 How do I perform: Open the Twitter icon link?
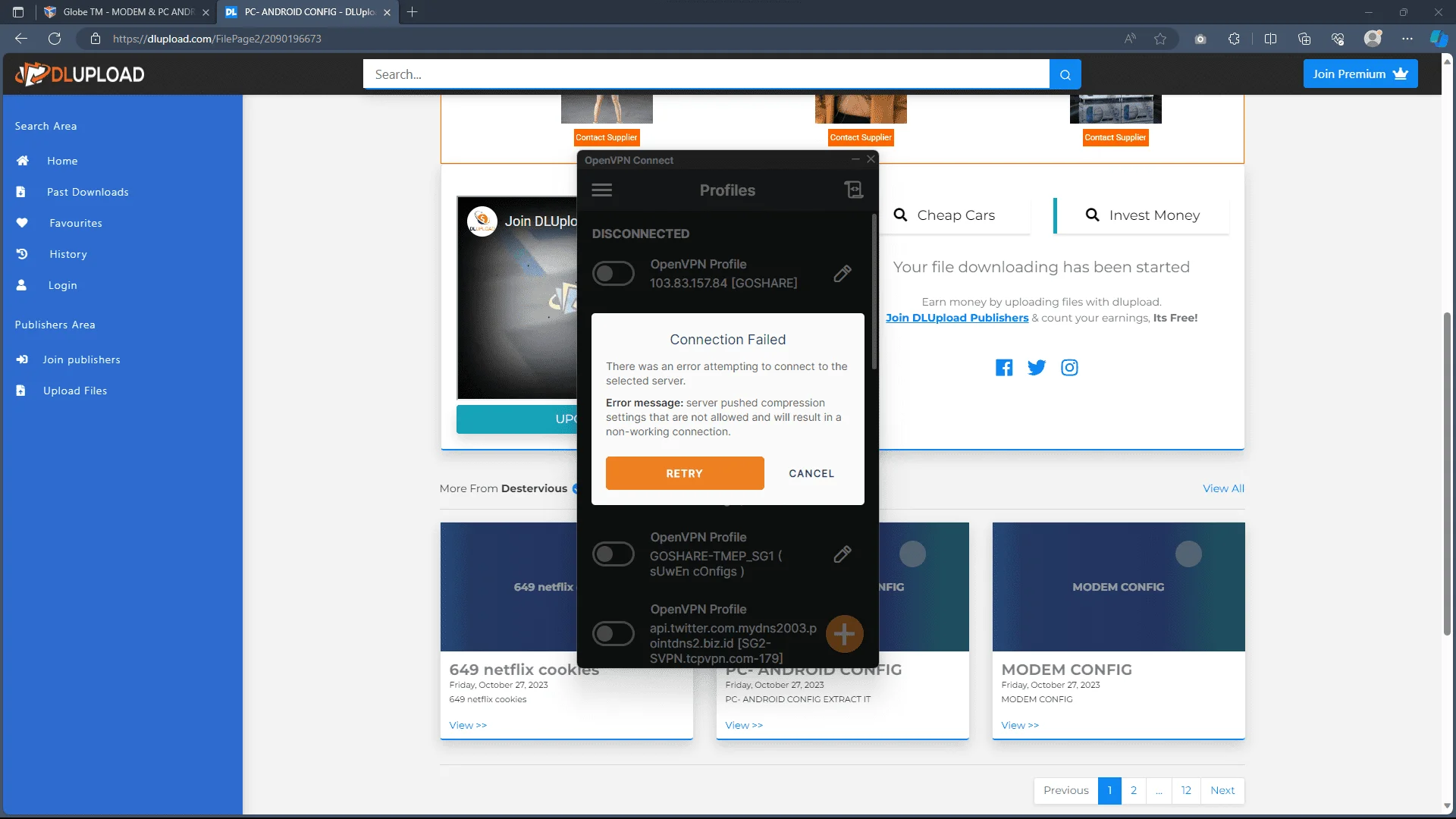(x=1037, y=368)
